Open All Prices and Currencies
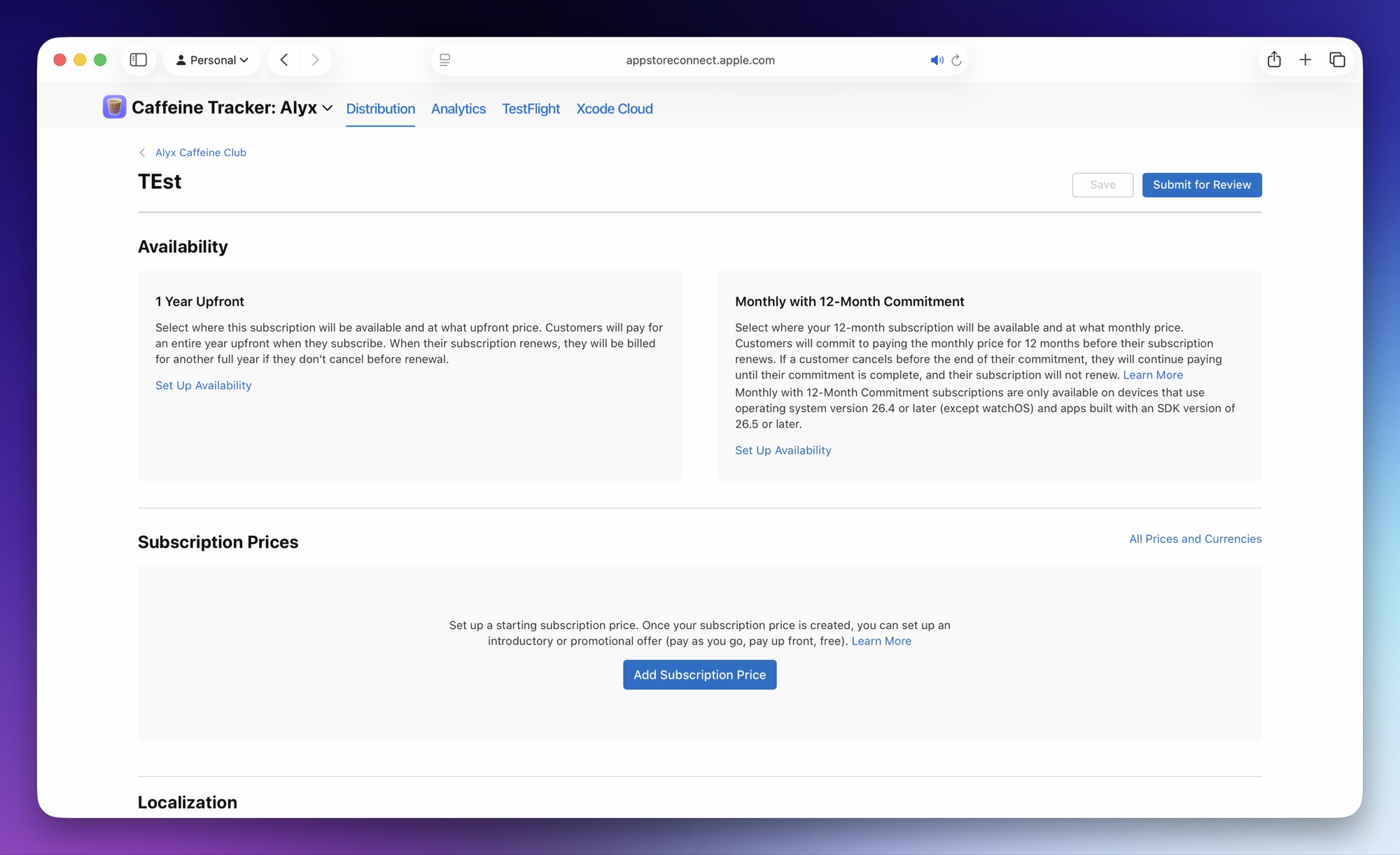Viewport: 1400px width, 855px height. [x=1196, y=539]
